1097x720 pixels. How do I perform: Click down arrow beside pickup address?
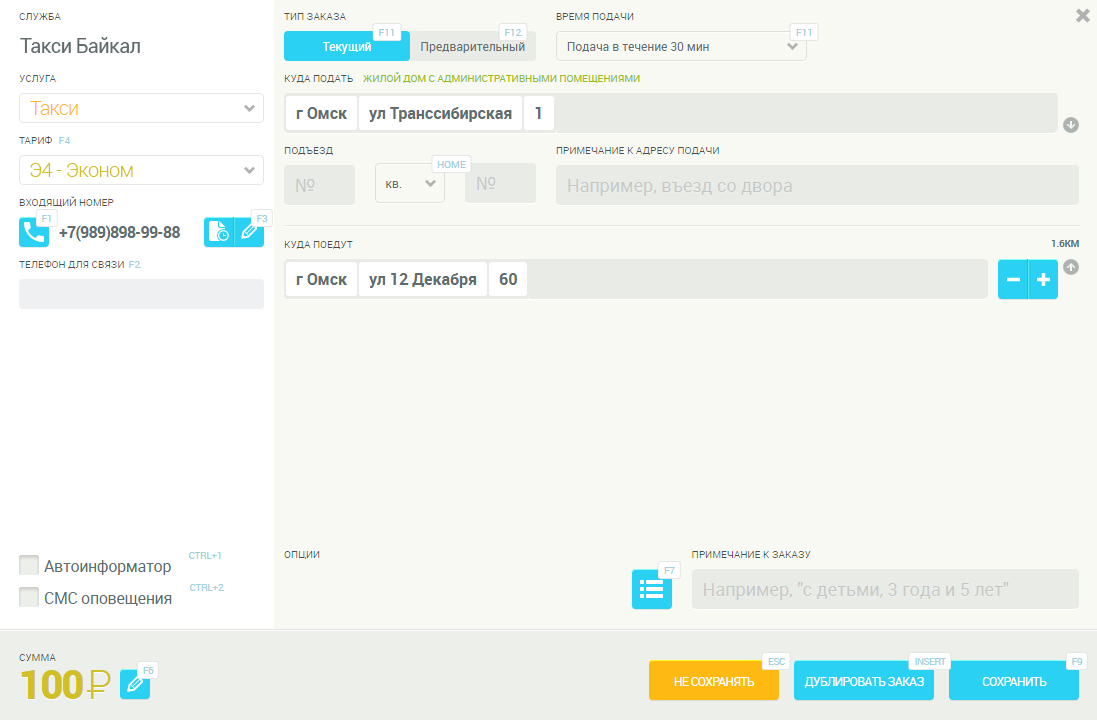(x=1071, y=125)
